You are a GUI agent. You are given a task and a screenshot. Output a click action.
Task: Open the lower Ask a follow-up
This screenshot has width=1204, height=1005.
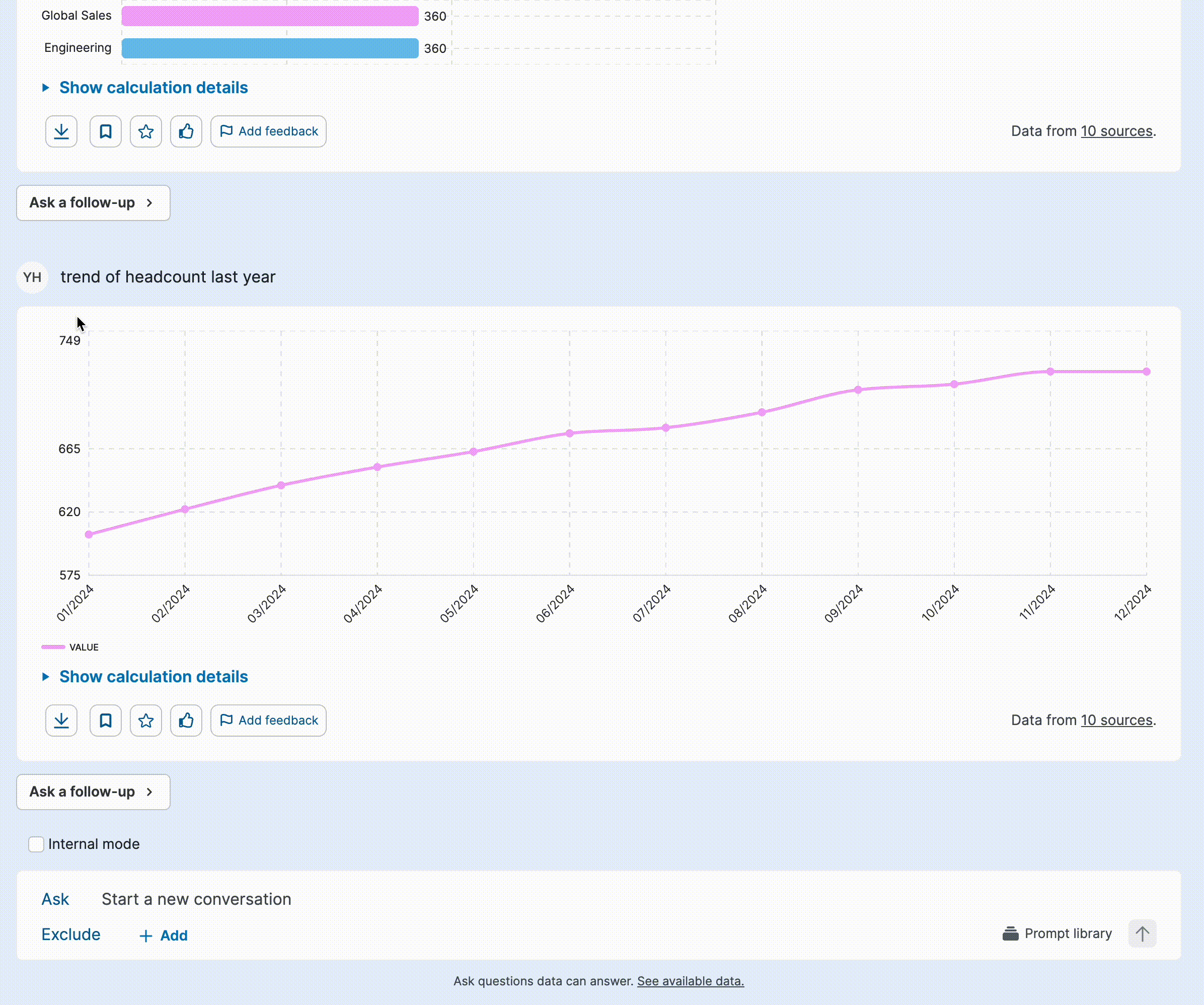click(x=93, y=792)
